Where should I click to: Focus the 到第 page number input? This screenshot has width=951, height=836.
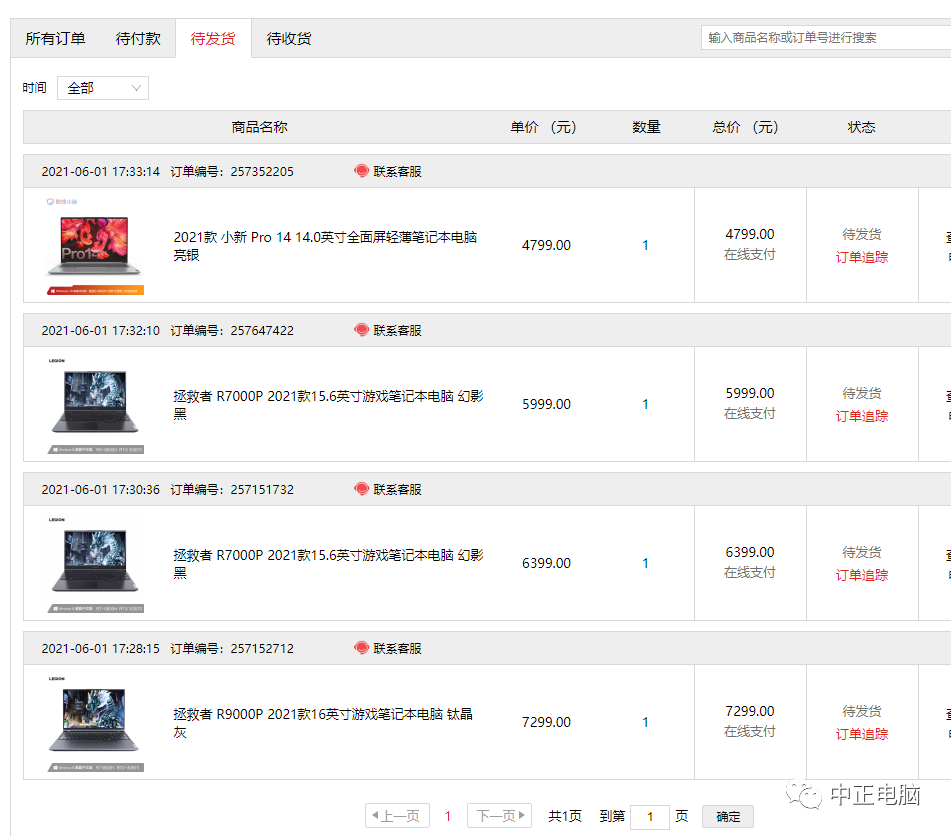coord(650,817)
